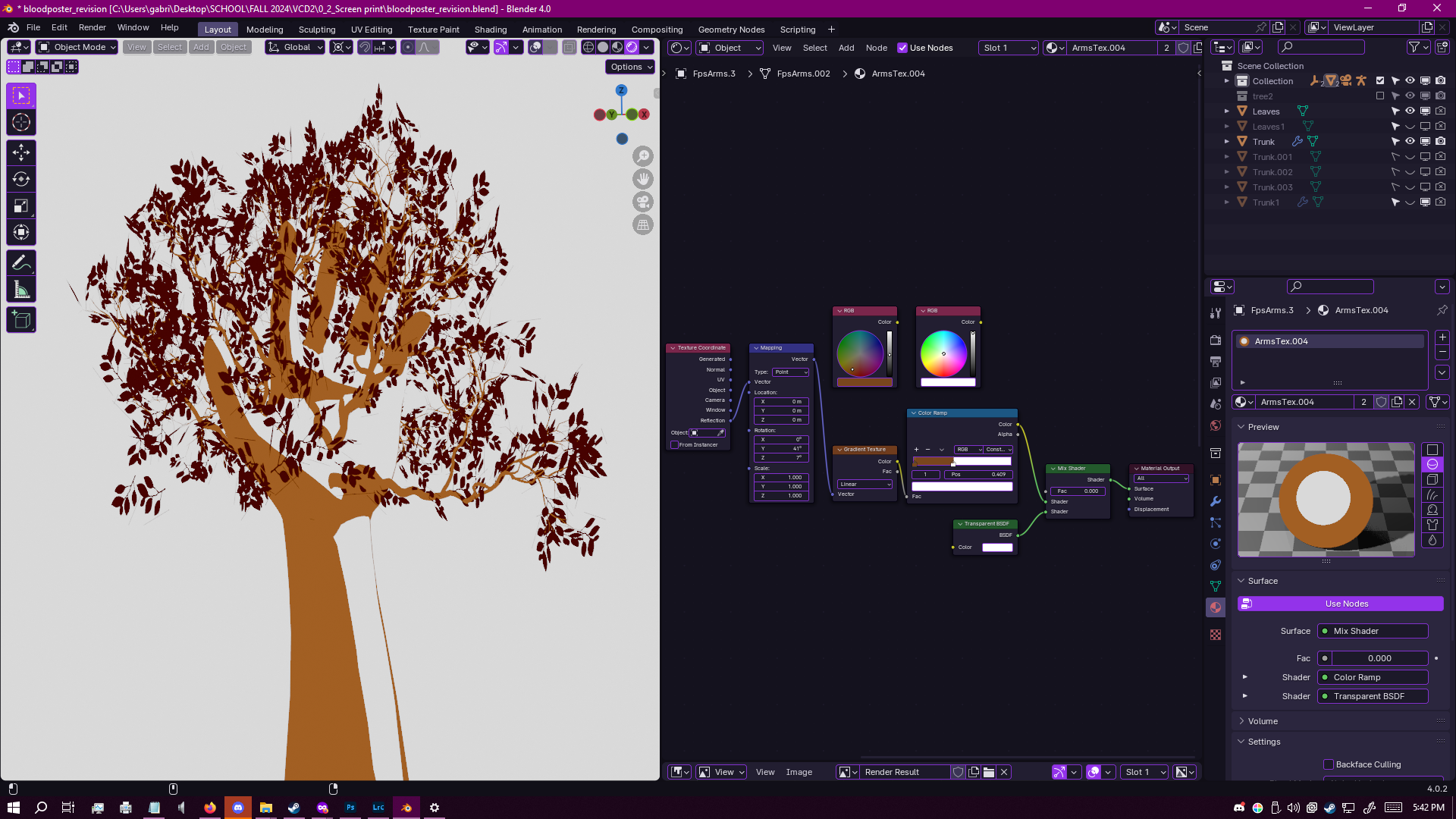This screenshot has height=819, width=1456.
Task: Expand the Volume panel
Action: point(1263,721)
